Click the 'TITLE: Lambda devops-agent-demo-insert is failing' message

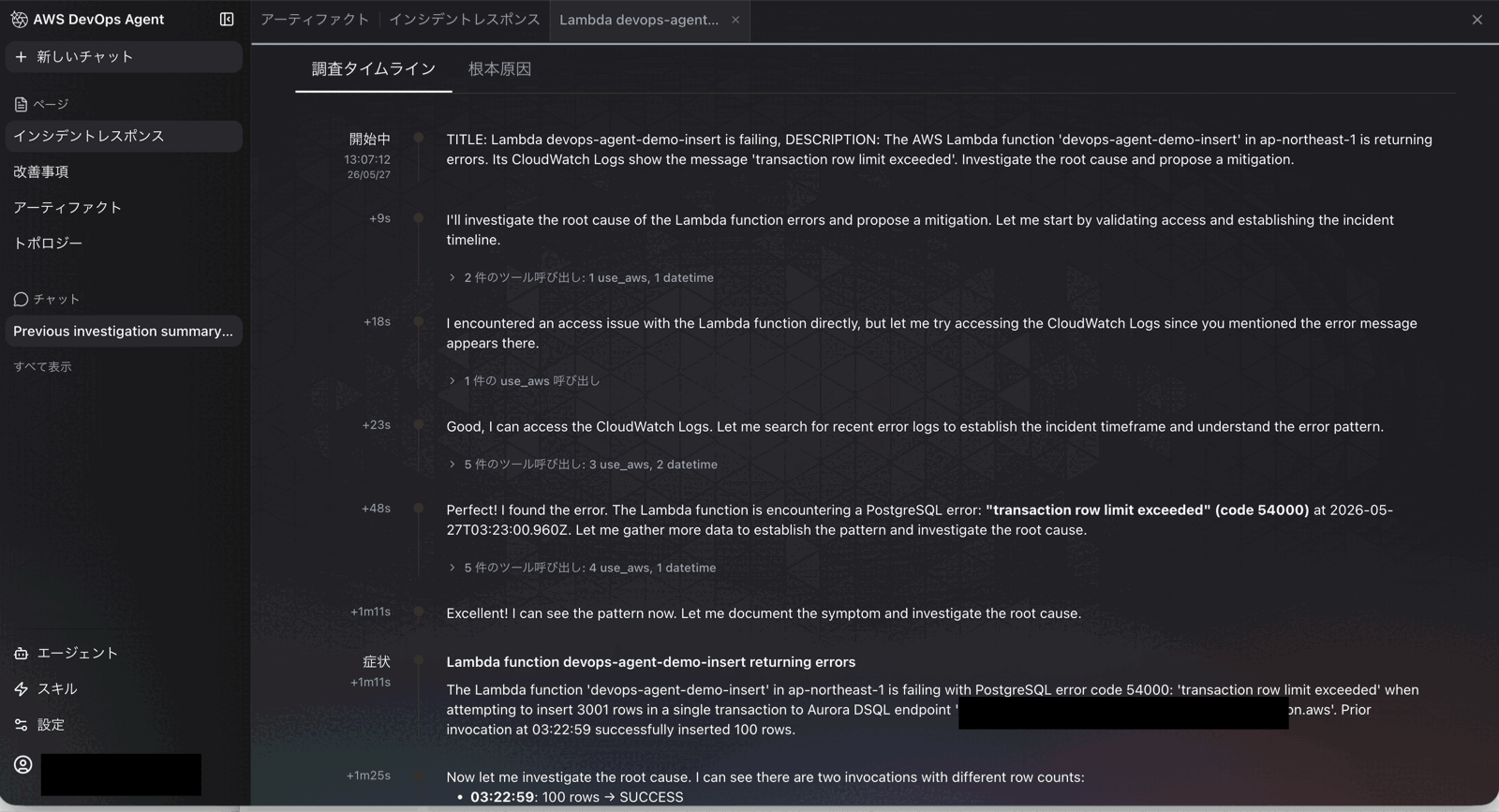pos(939,150)
